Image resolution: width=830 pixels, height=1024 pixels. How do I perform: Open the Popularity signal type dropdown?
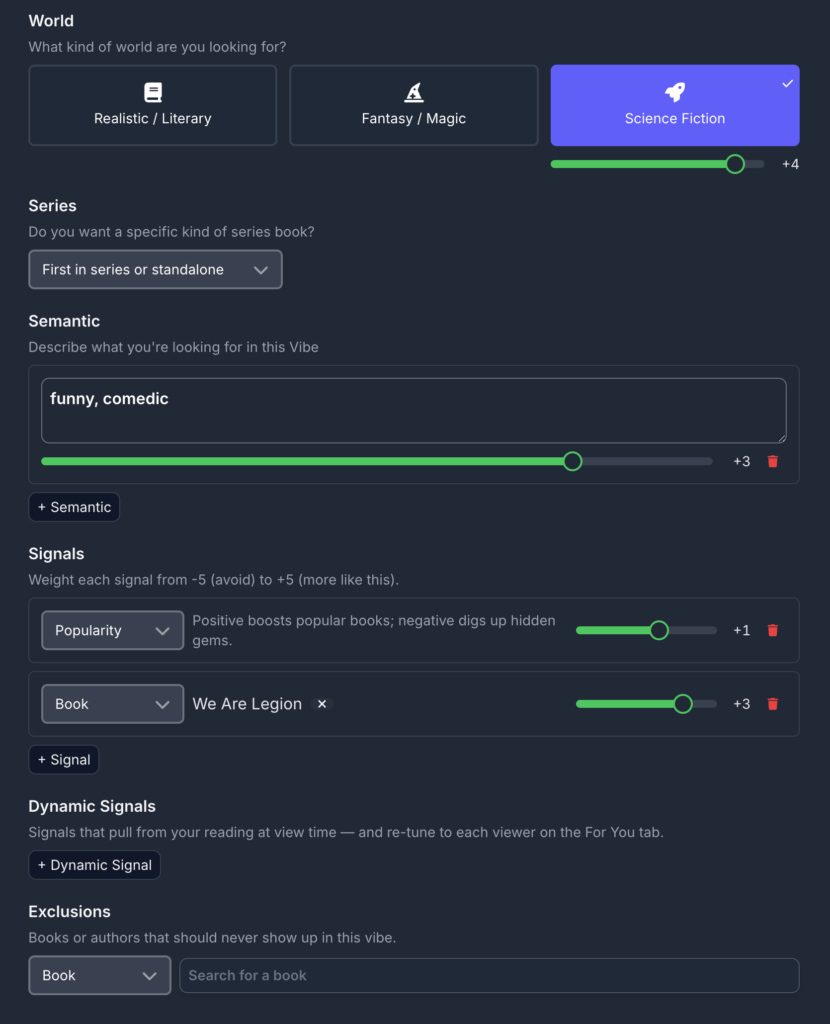tap(112, 630)
